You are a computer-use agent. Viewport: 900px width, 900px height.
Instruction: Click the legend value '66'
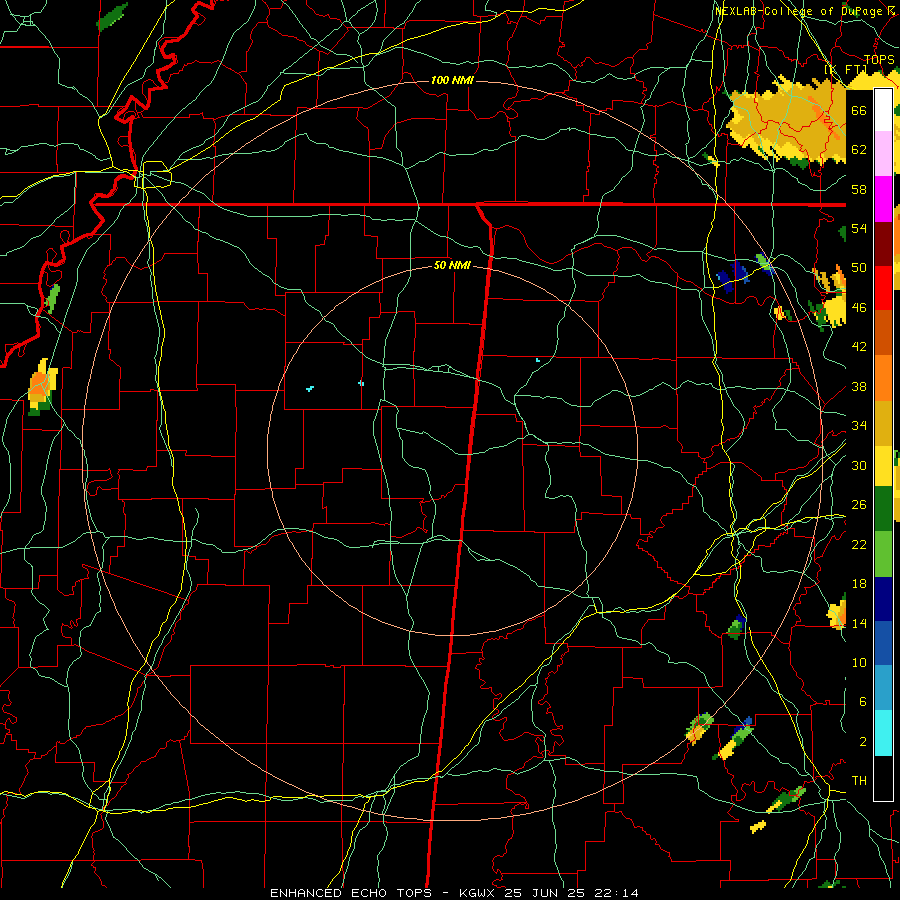coord(859,110)
